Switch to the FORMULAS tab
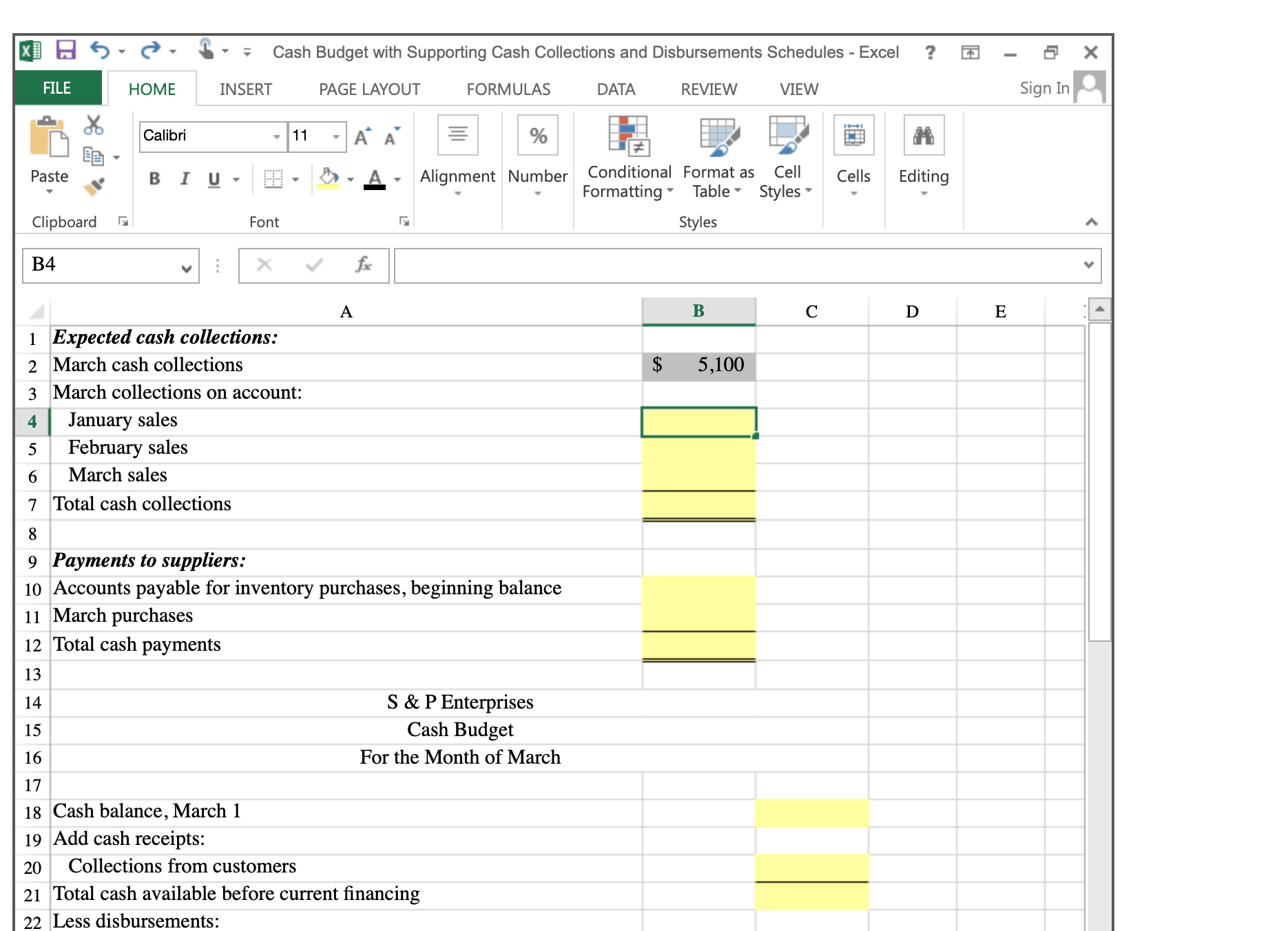Screen dimensions: 1288x931 point(508,90)
